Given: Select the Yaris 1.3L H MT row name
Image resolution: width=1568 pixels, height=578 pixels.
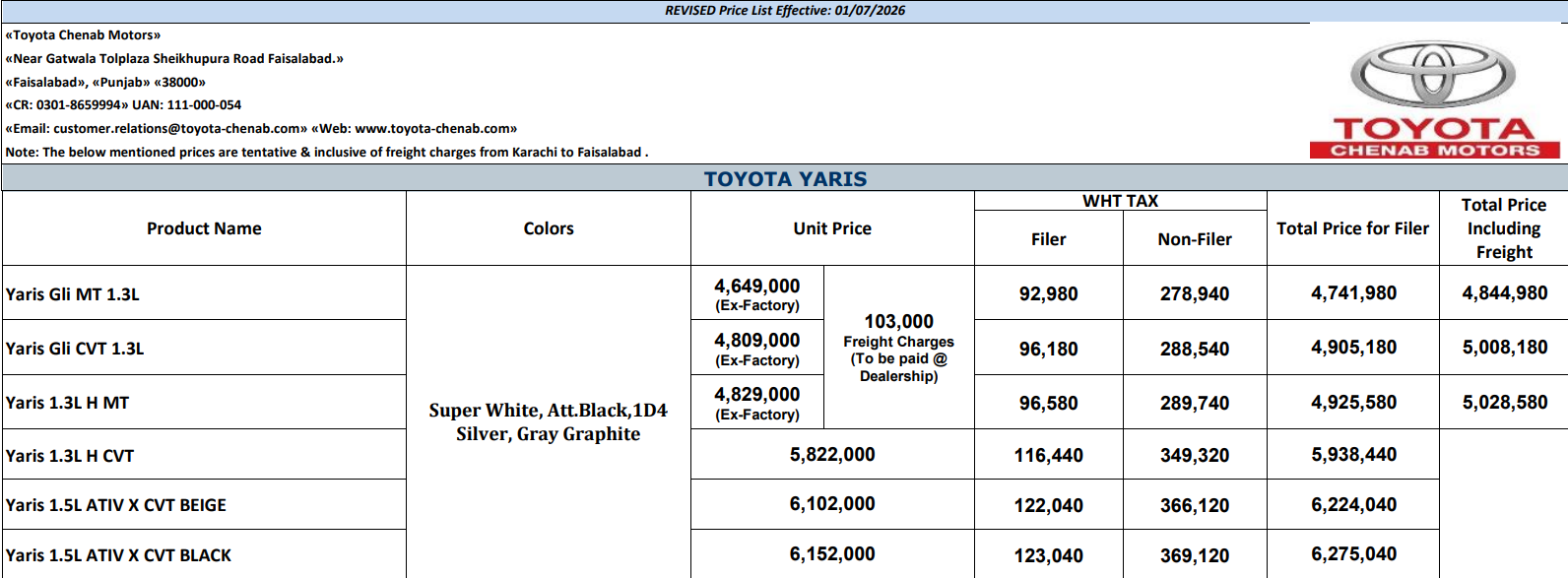Looking at the screenshot, I should click(67, 403).
